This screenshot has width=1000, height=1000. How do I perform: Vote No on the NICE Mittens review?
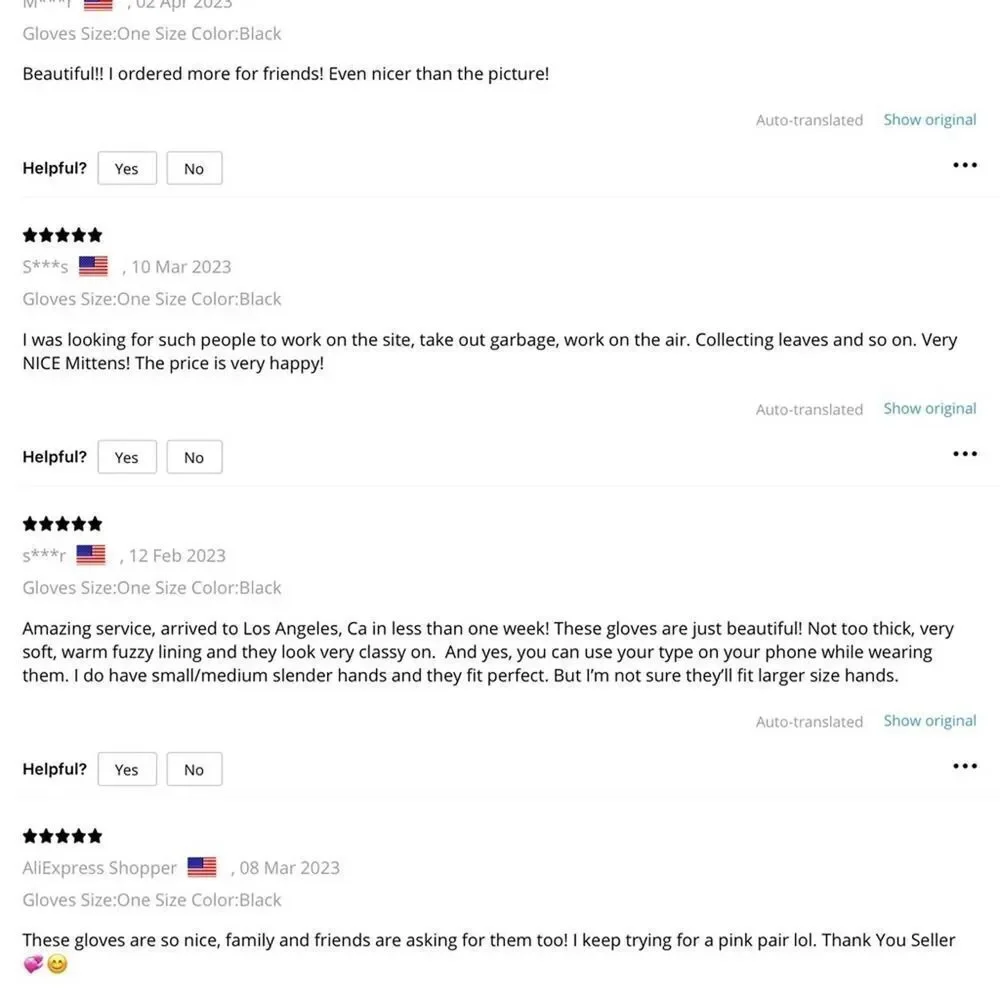click(195, 457)
